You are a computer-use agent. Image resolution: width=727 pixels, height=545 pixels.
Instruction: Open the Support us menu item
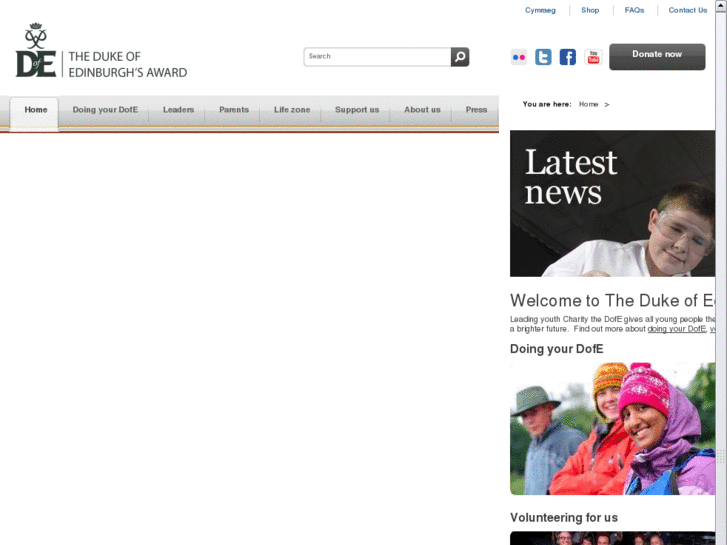pos(357,110)
